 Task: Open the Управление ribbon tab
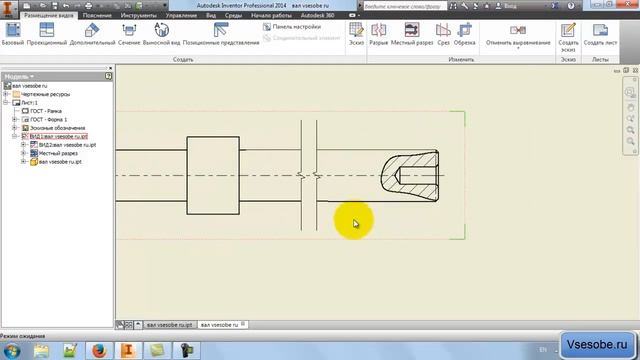click(x=181, y=16)
